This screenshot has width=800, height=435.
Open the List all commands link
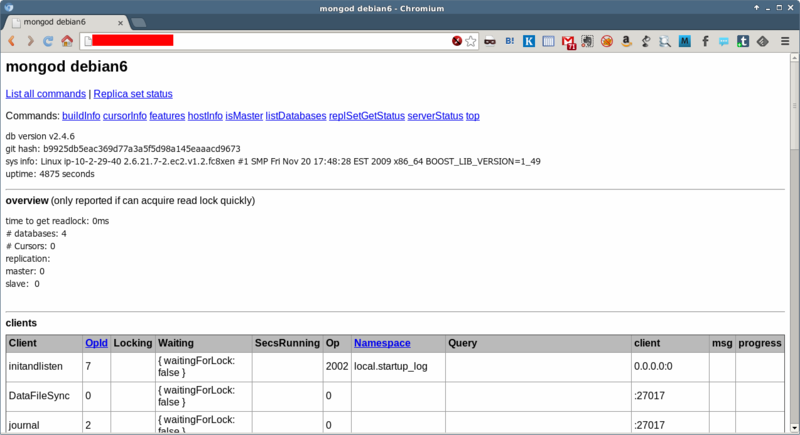click(x=45, y=94)
